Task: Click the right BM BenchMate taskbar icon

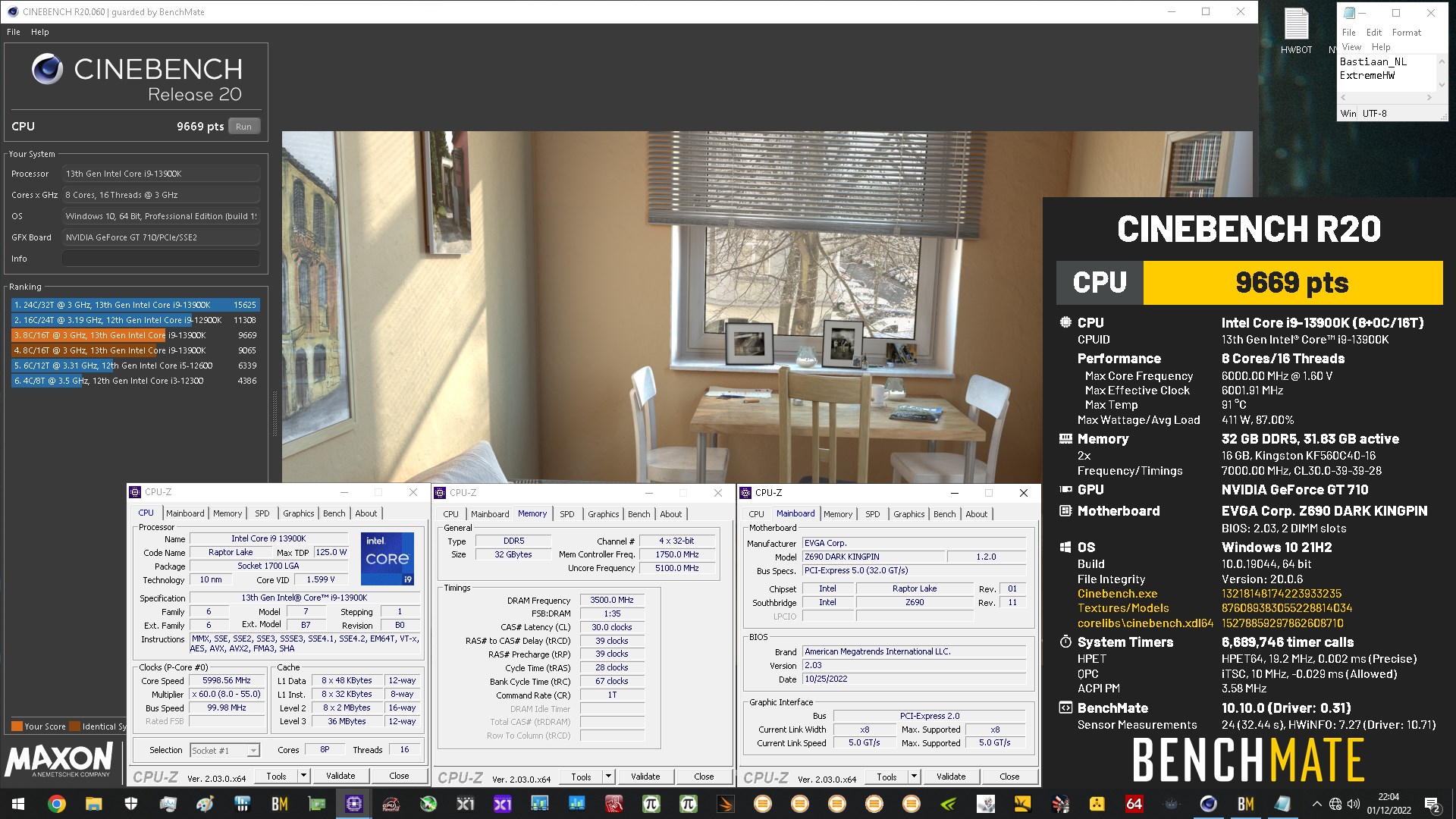Action: (1245, 804)
